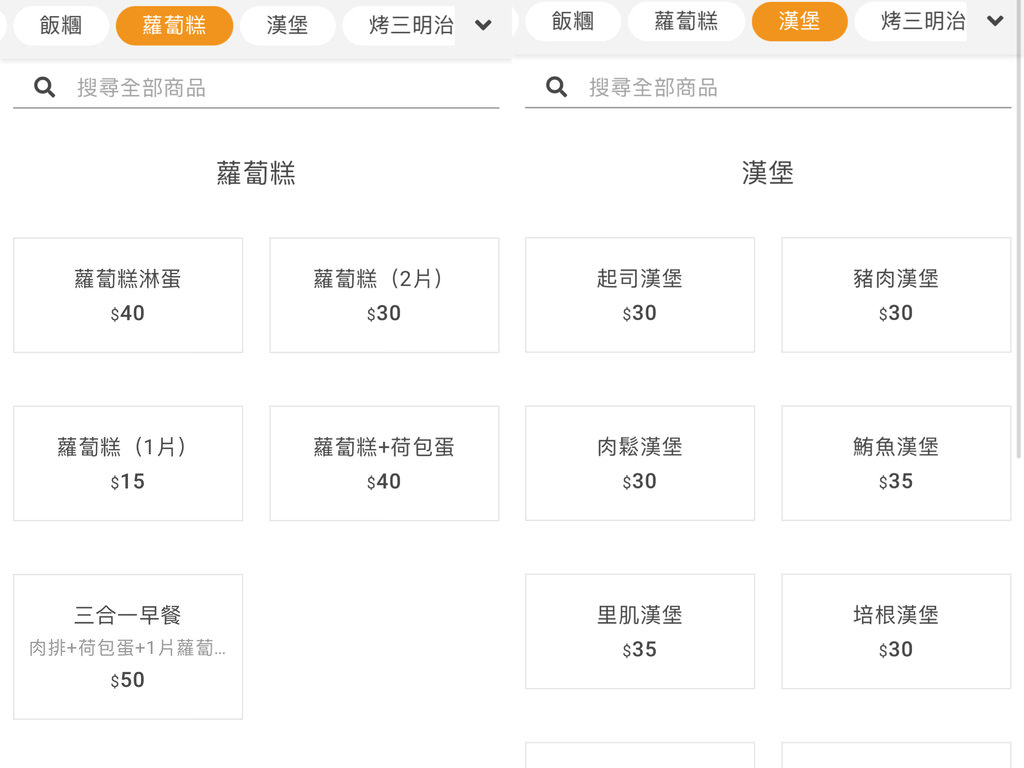Image resolution: width=1024 pixels, height=768 pixels.
Task: Focus right panel 搜尋全部商品 search field
Action: point(768,87)
